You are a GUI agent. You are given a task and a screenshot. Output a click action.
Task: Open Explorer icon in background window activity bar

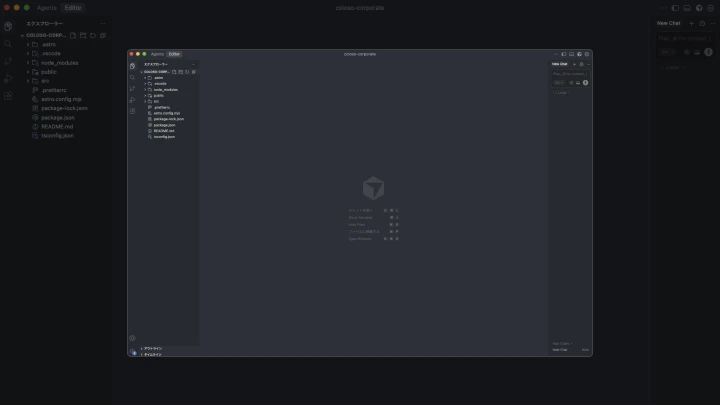click(x=8, y=26)
